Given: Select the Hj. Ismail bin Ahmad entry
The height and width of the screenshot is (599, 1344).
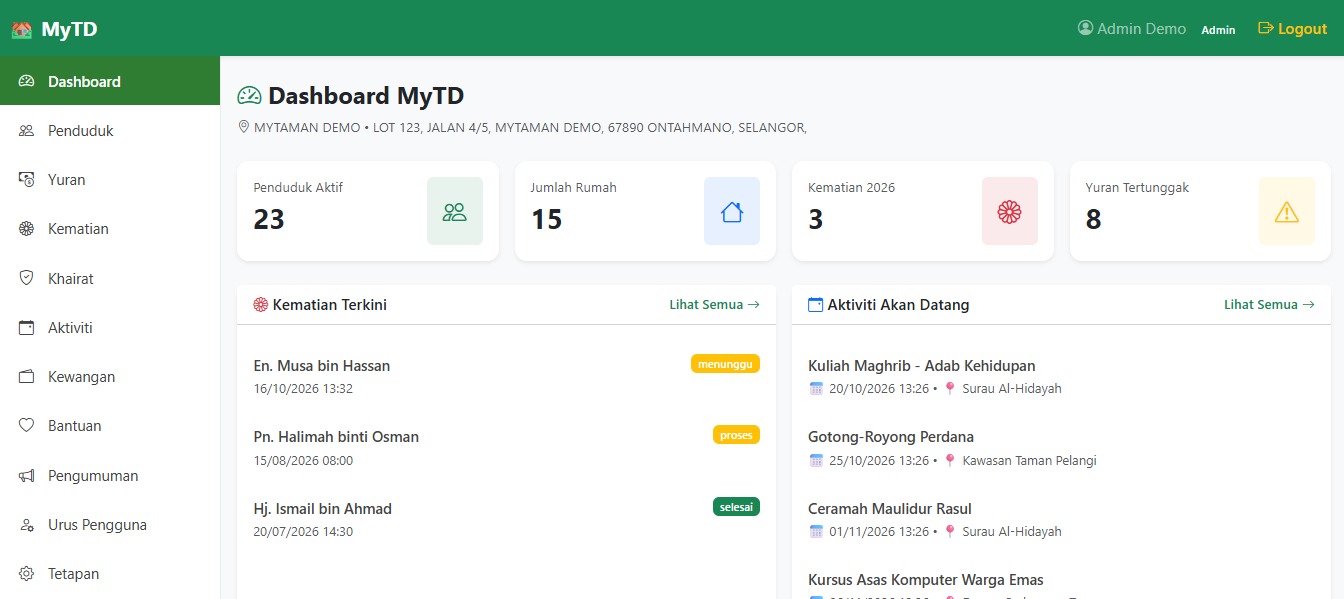Looking at the screenshot, I should click(x=323, y=509).
